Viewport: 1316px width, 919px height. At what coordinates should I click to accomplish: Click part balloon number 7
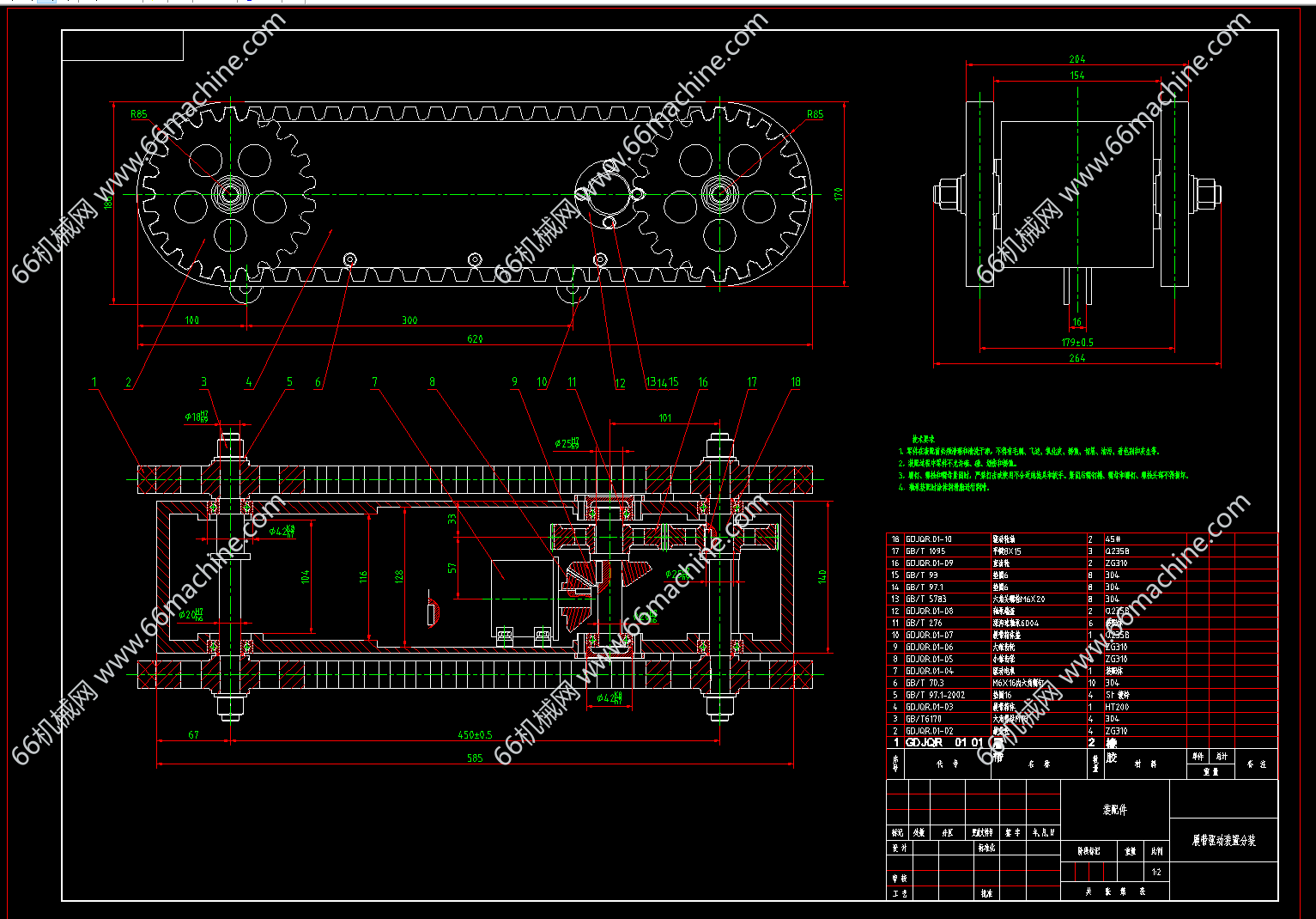[374, 382]
